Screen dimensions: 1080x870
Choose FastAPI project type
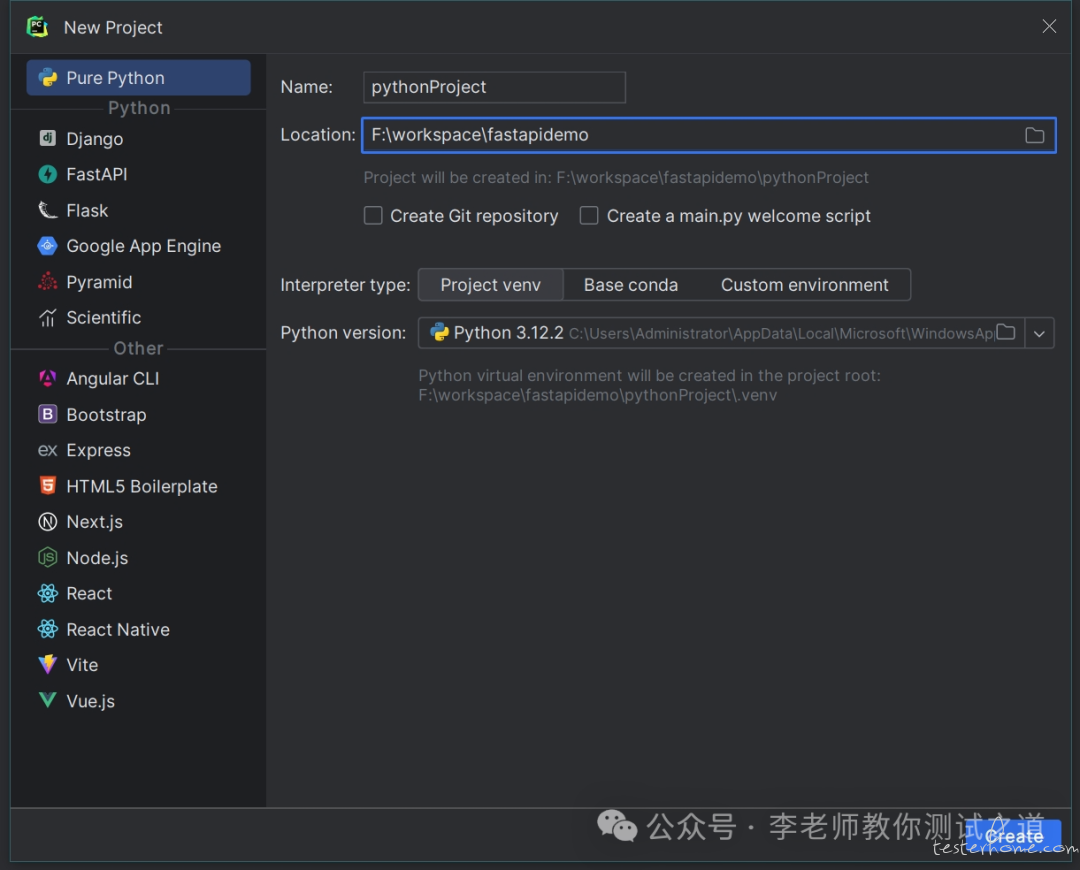click(x=138, y=174)
